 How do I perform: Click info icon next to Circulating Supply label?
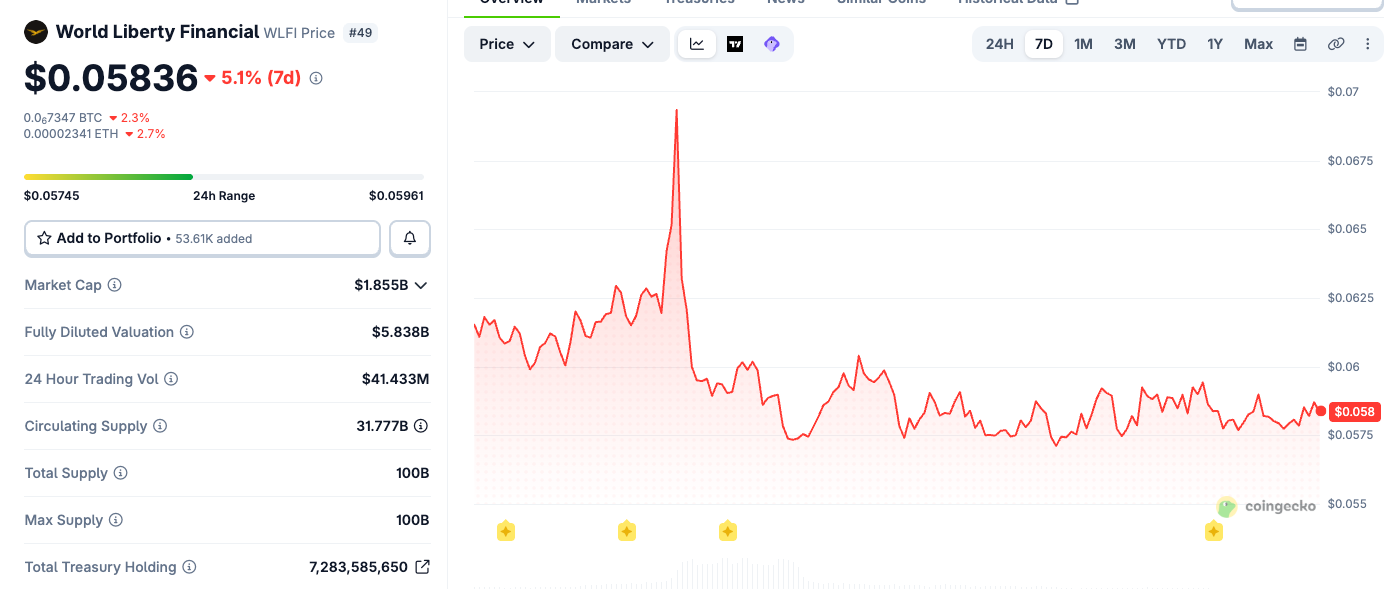point(160,426)
